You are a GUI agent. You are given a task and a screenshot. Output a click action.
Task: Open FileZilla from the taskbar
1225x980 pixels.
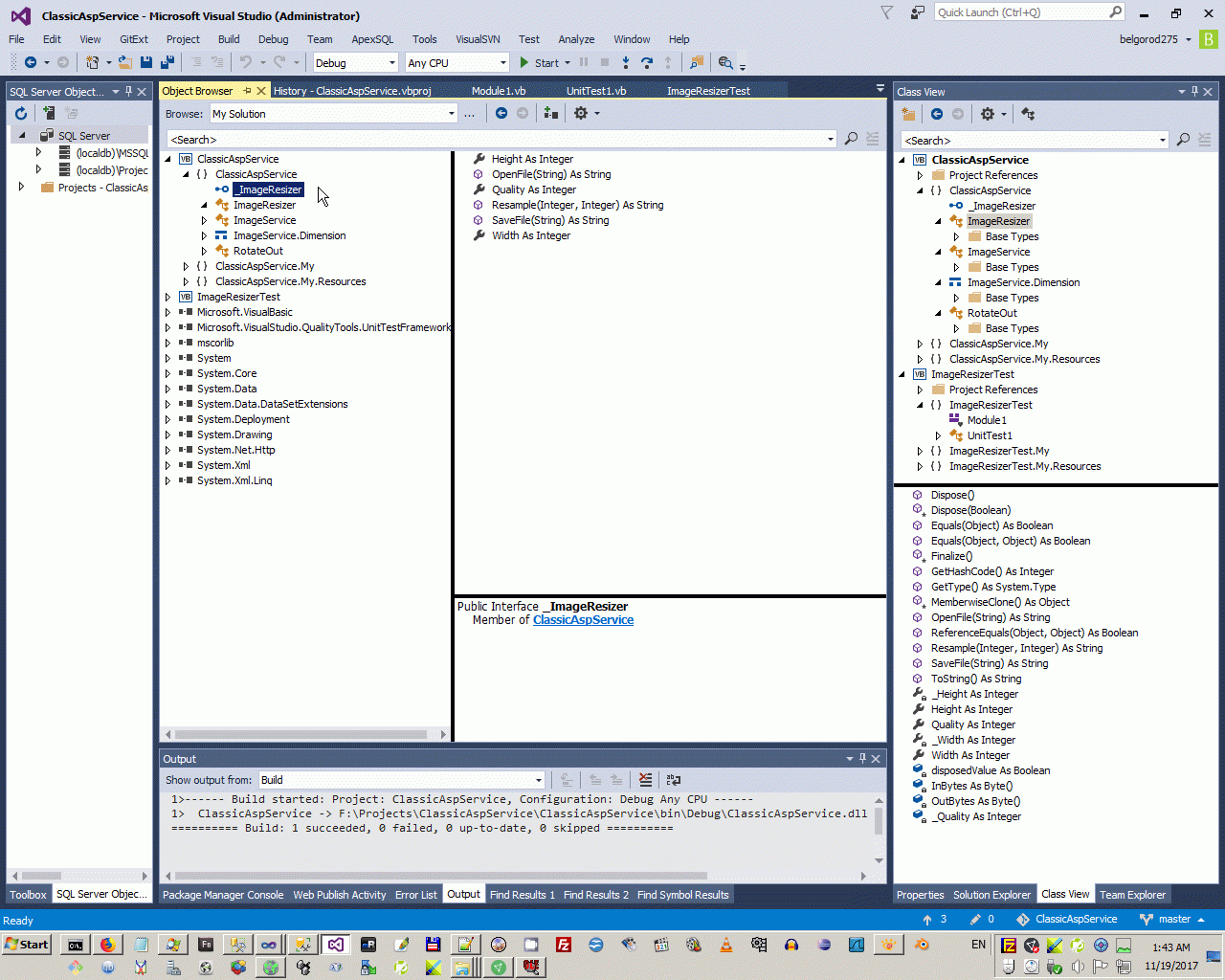tap(564, 945)
